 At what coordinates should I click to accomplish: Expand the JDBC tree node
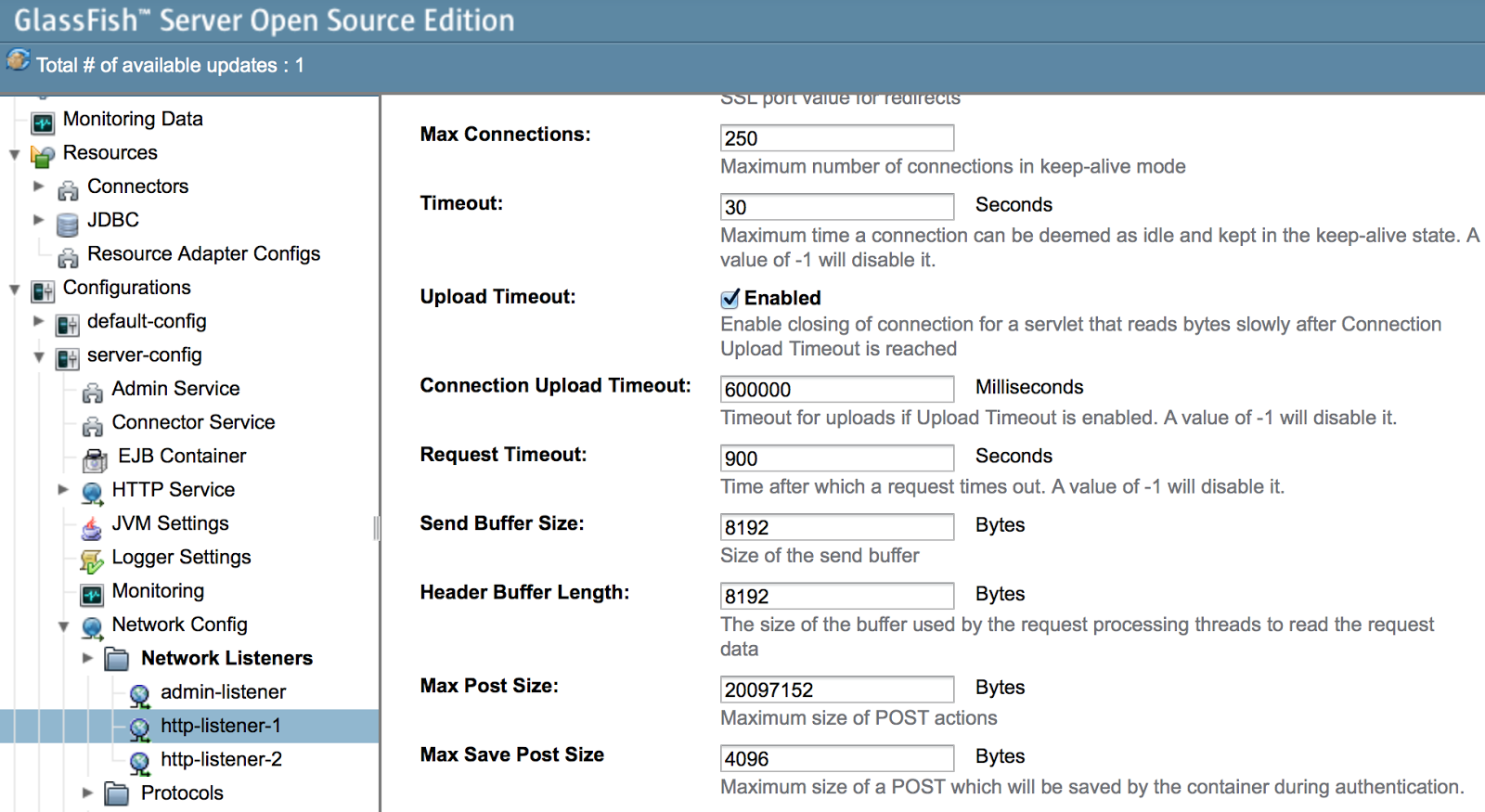(x=39, y=220)
